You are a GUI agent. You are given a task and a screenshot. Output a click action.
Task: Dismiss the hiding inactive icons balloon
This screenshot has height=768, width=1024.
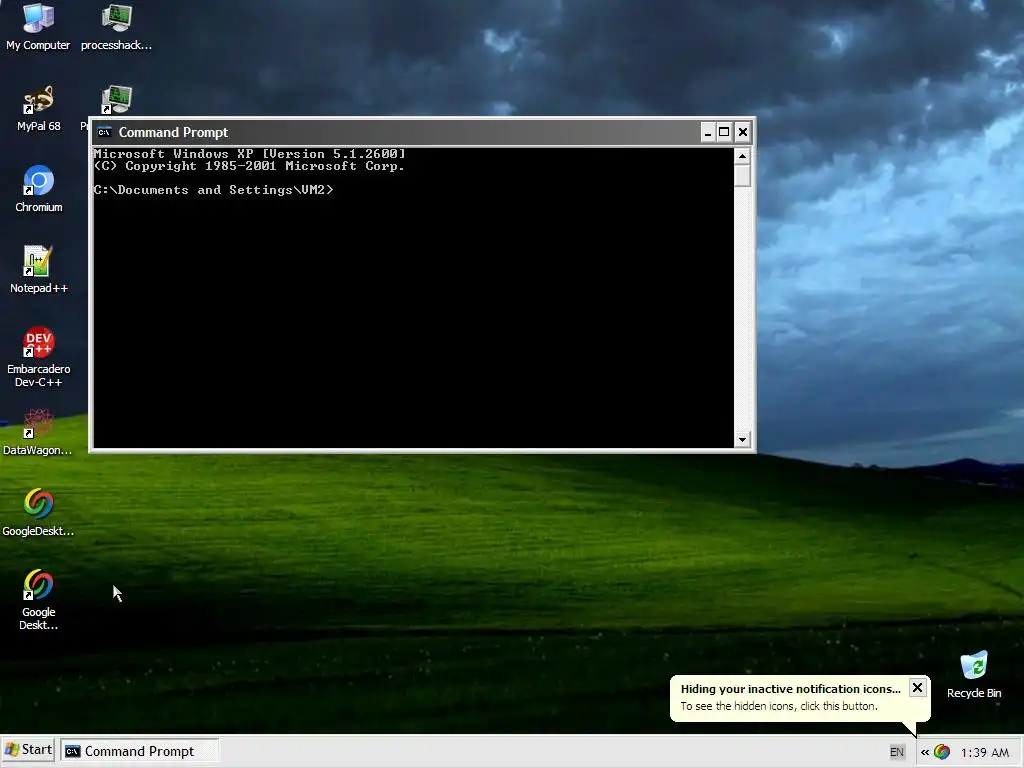(x=917, y=688)
